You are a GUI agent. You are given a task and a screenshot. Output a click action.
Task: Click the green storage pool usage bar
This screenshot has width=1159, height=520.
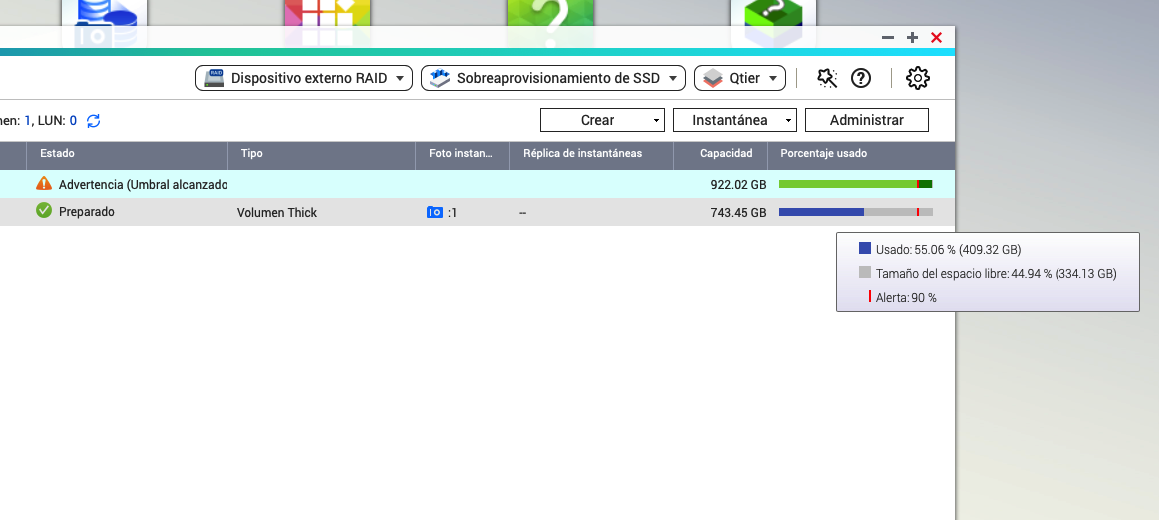coord(847,184)
